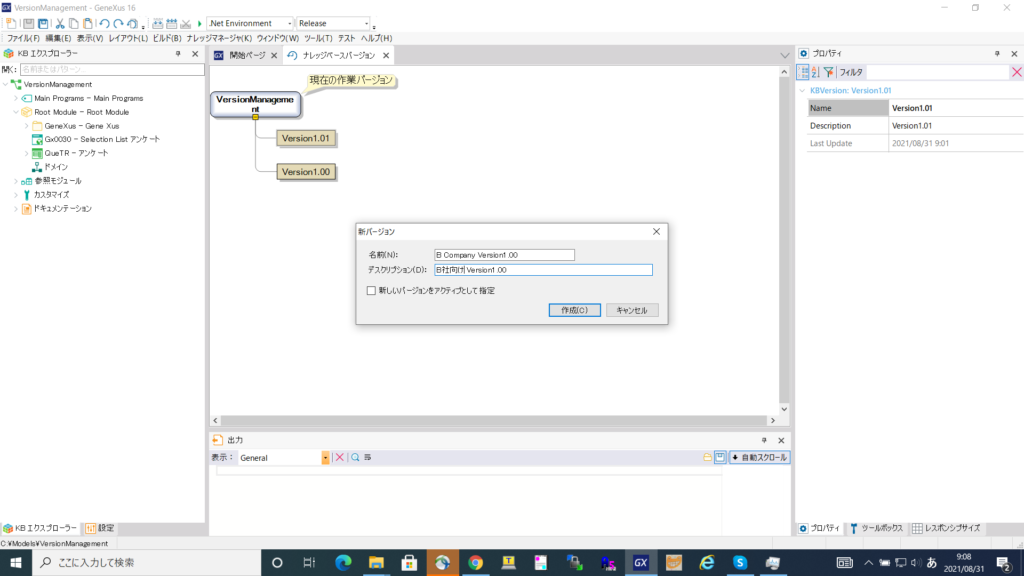1024x576 pixels.
Task: Select the Version1.01 node in the diagram
Action: click(306, 138)
